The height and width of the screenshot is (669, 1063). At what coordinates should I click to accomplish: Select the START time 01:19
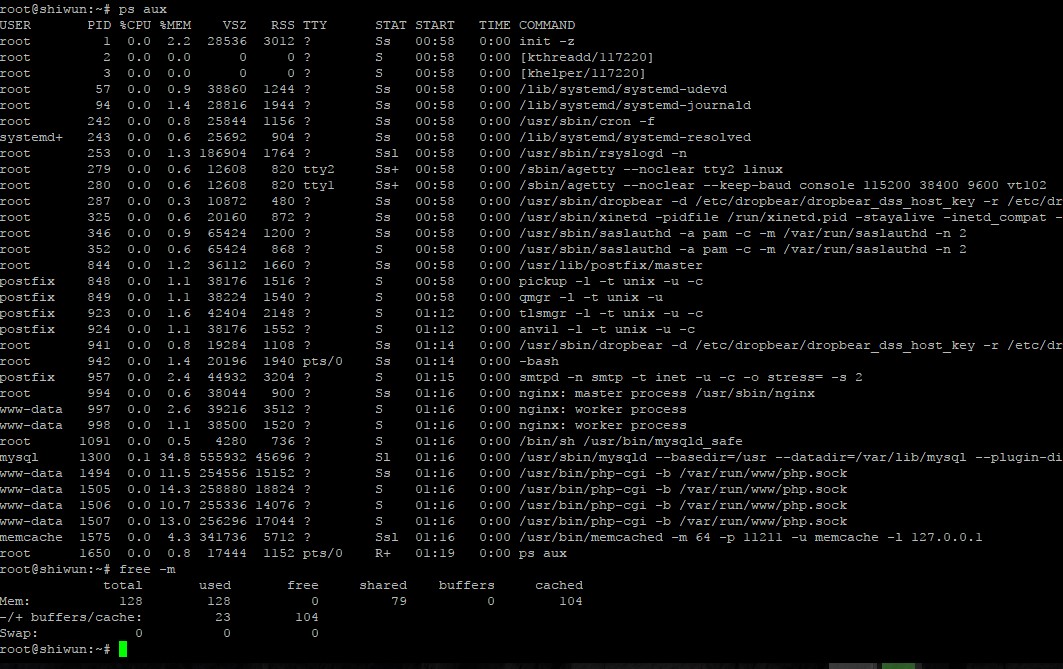click(435, 553)
